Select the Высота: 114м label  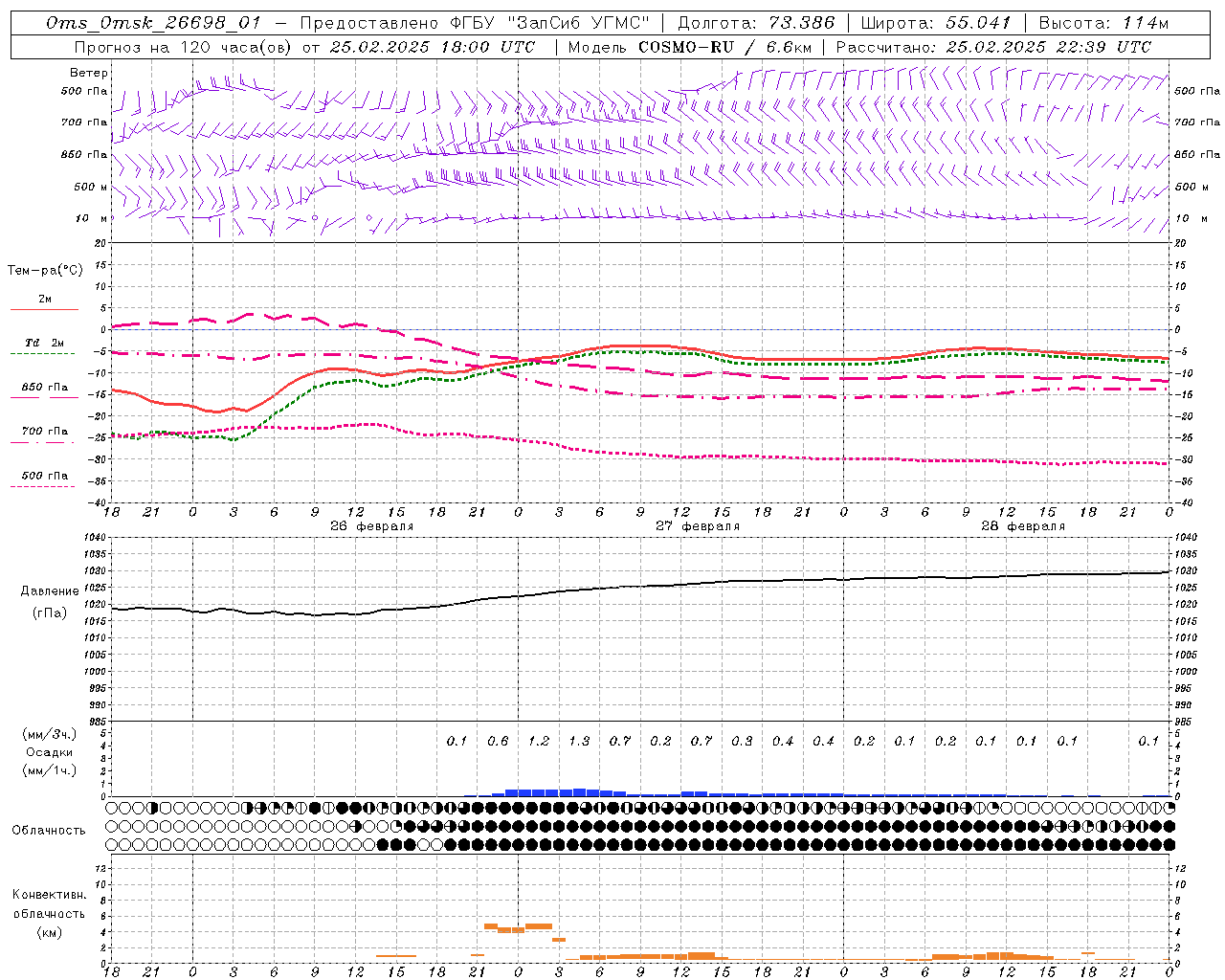tap(1103, 23)
